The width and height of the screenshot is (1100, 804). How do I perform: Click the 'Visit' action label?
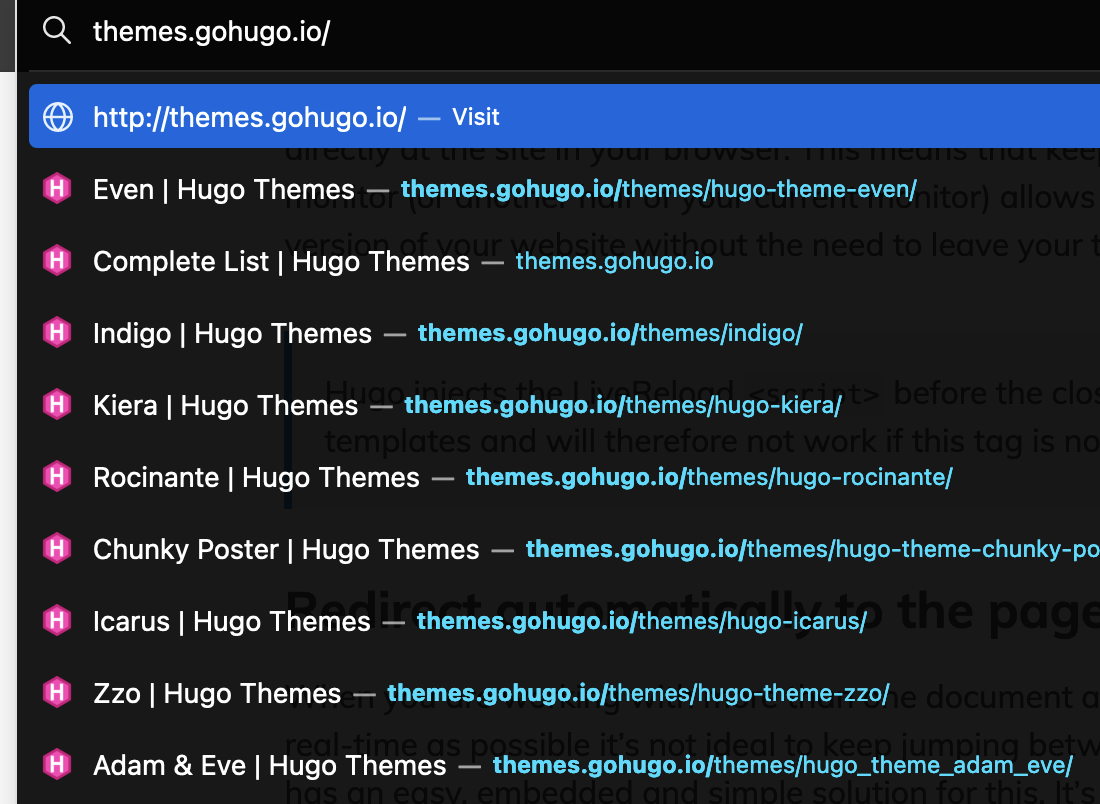point(476,116)
